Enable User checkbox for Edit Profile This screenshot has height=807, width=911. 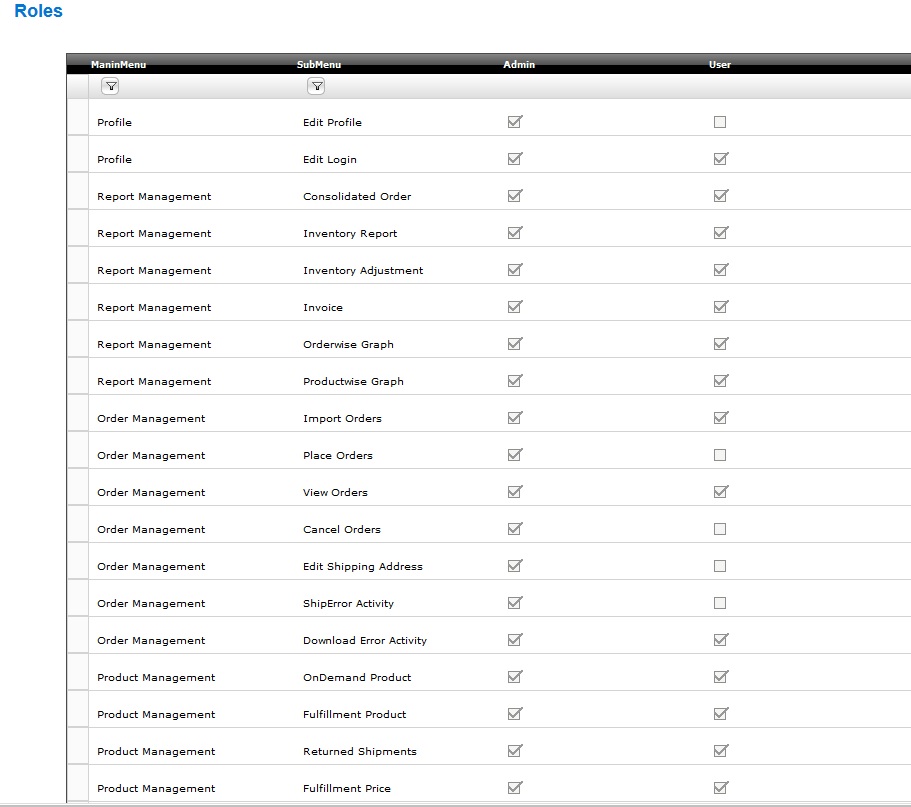coord(720,122)
